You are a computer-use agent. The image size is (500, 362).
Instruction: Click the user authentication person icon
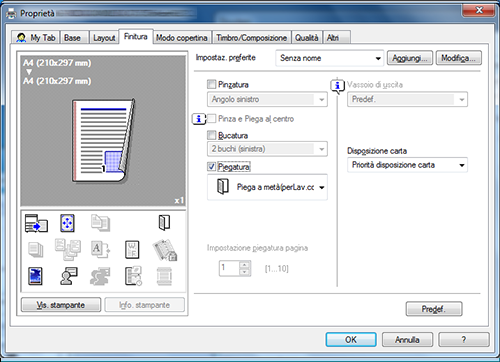[x=69, y=276]
